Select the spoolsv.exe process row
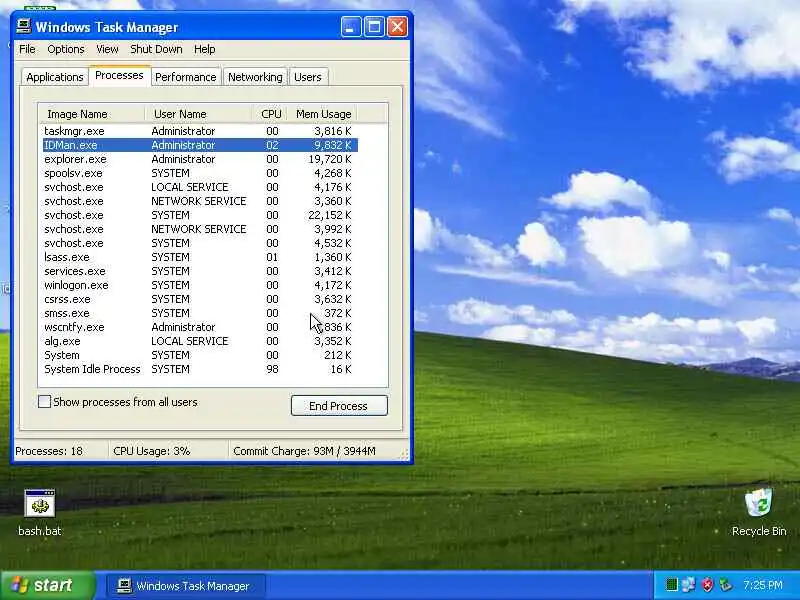800x600 pixels. coord(200,173)
